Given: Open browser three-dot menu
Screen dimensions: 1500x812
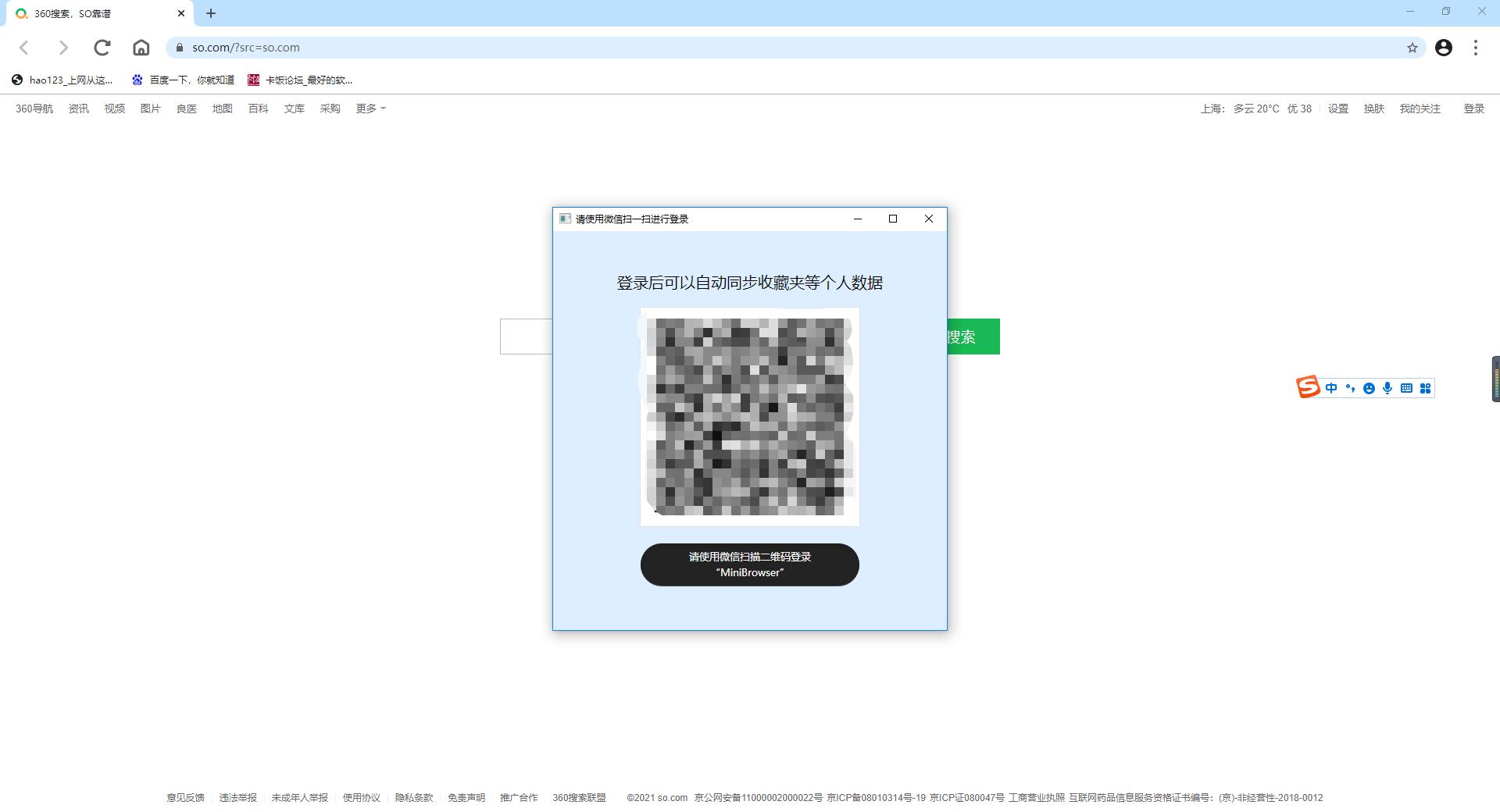Looking at the screenshot, I should pos(1476,48).
